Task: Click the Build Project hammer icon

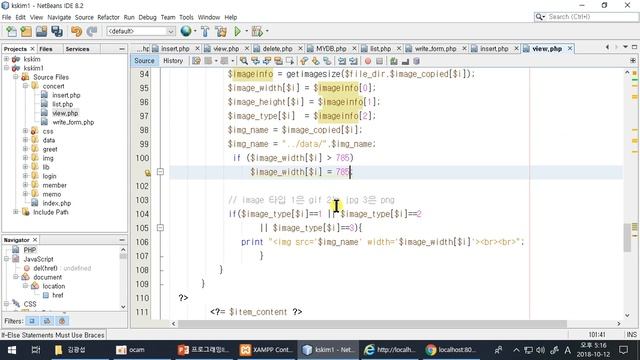Action: 205,31
